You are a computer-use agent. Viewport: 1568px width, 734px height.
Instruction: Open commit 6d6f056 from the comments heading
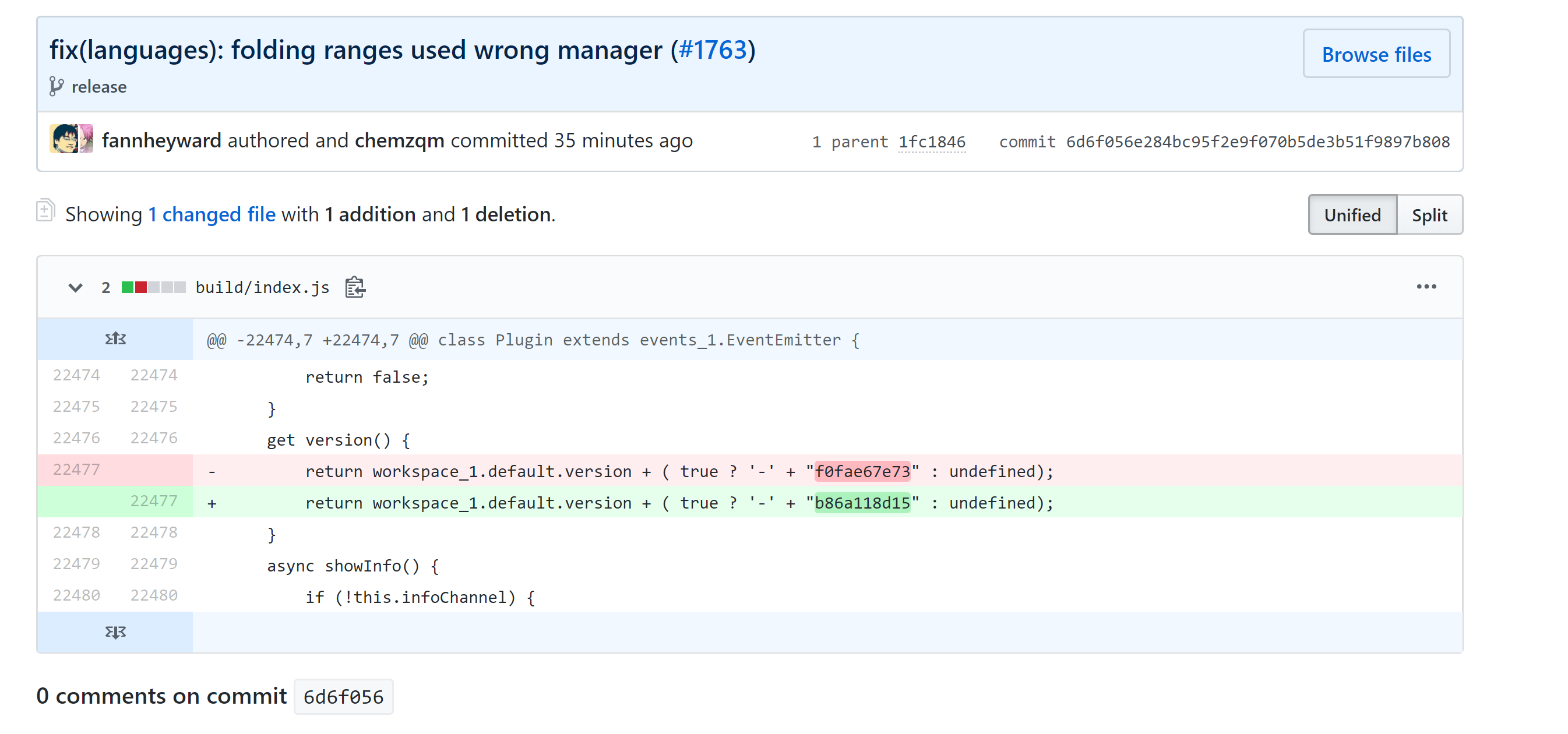point(343,696)
